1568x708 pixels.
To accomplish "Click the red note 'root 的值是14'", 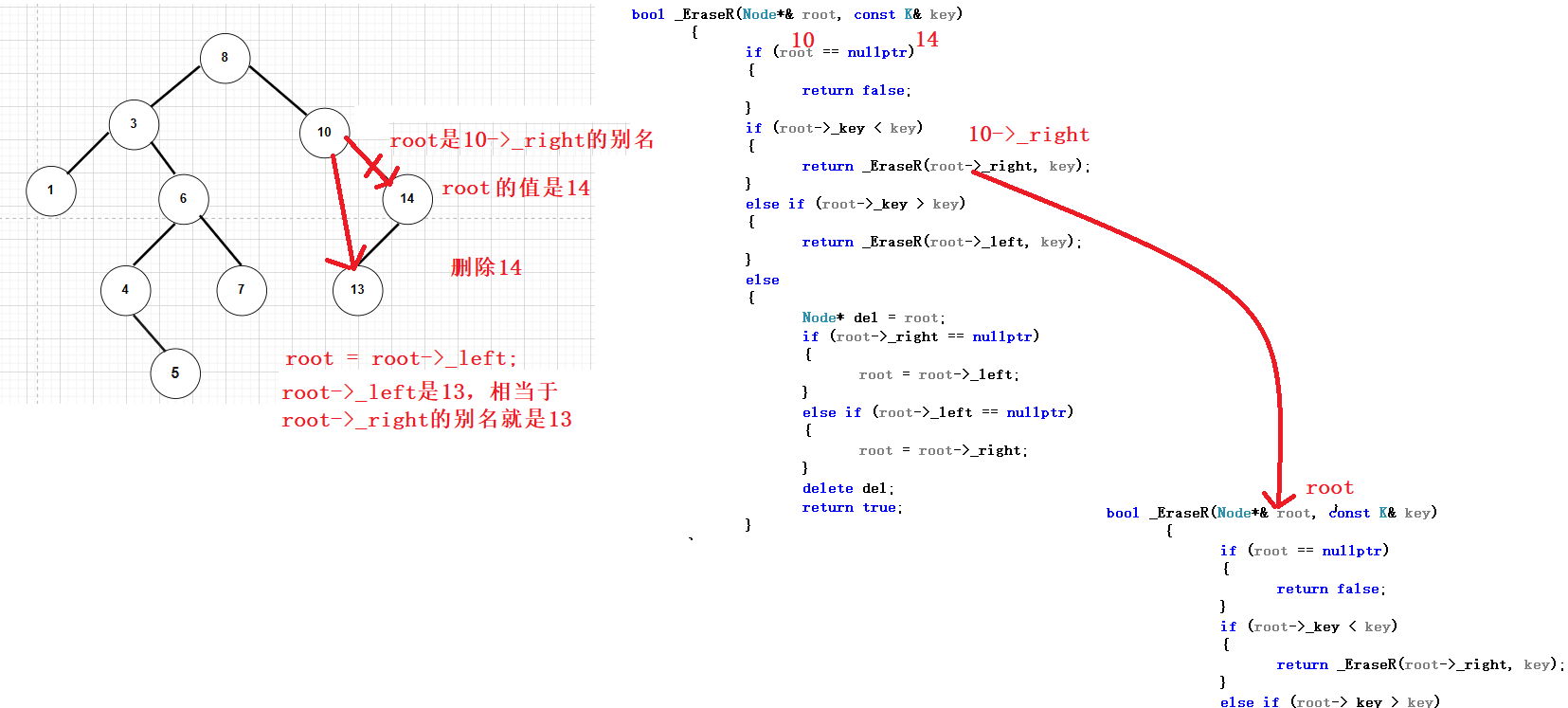I will coord(515,188).
